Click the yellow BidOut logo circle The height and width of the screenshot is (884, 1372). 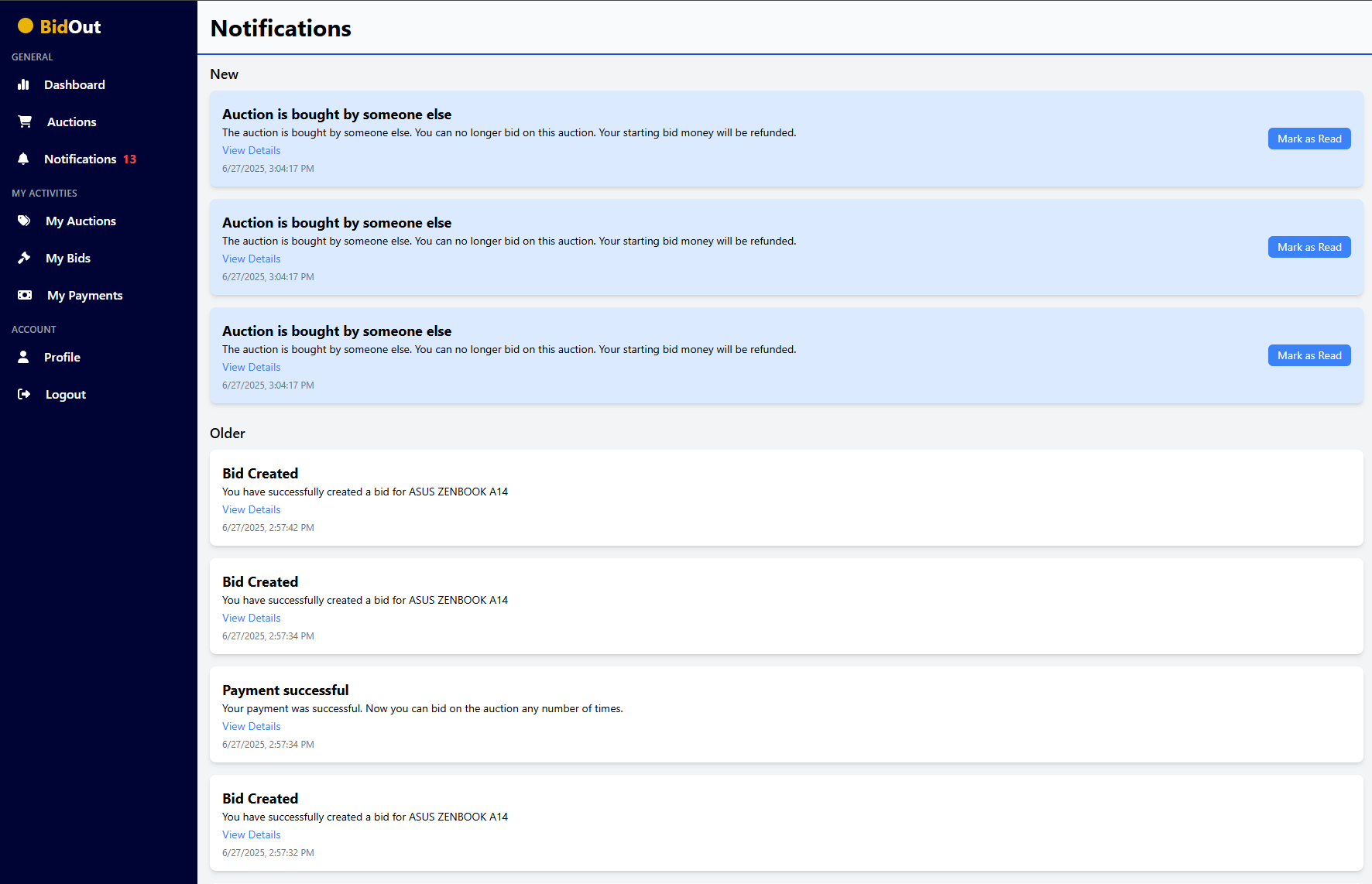(26, 26)
